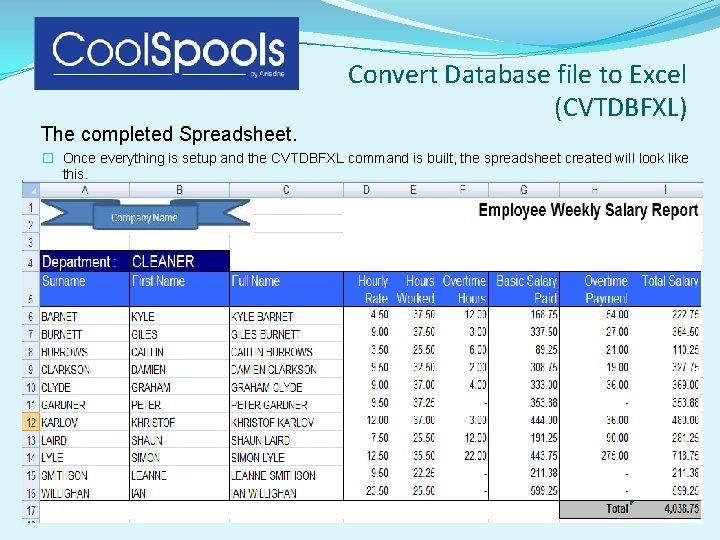Select the 369.00 total salary cell
The height and width of the screenshot is (540, 720).
pyautogui.click(x=665, y=385)
